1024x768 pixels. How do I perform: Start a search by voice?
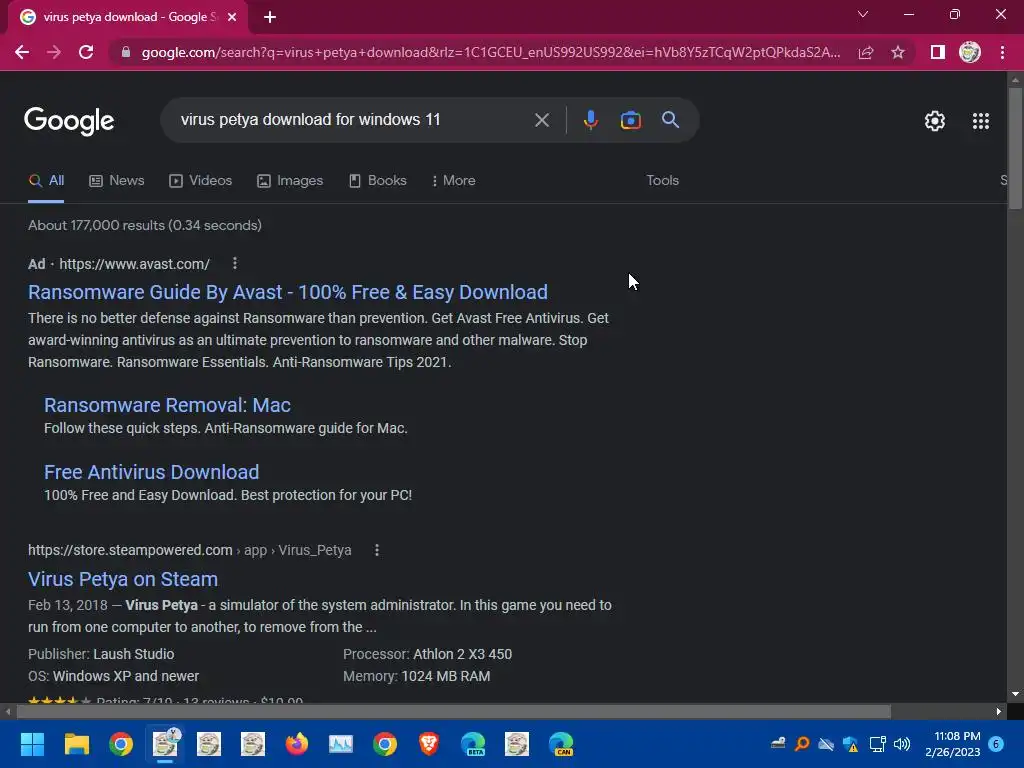coord(590,120)
